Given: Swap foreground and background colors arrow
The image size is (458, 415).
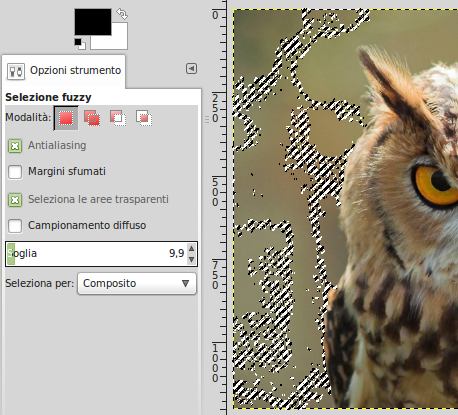Looking at the screenshot, I should coord(122,14).
